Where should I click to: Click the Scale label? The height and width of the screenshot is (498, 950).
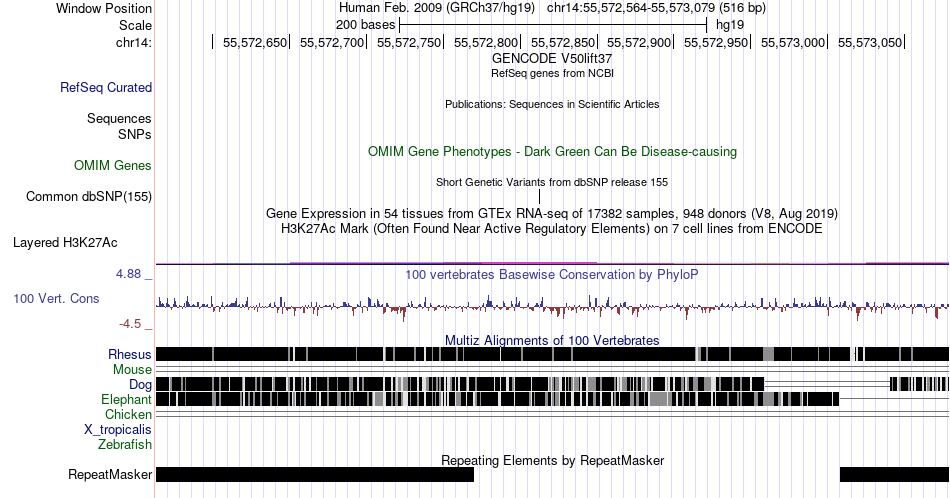[135, 25]
